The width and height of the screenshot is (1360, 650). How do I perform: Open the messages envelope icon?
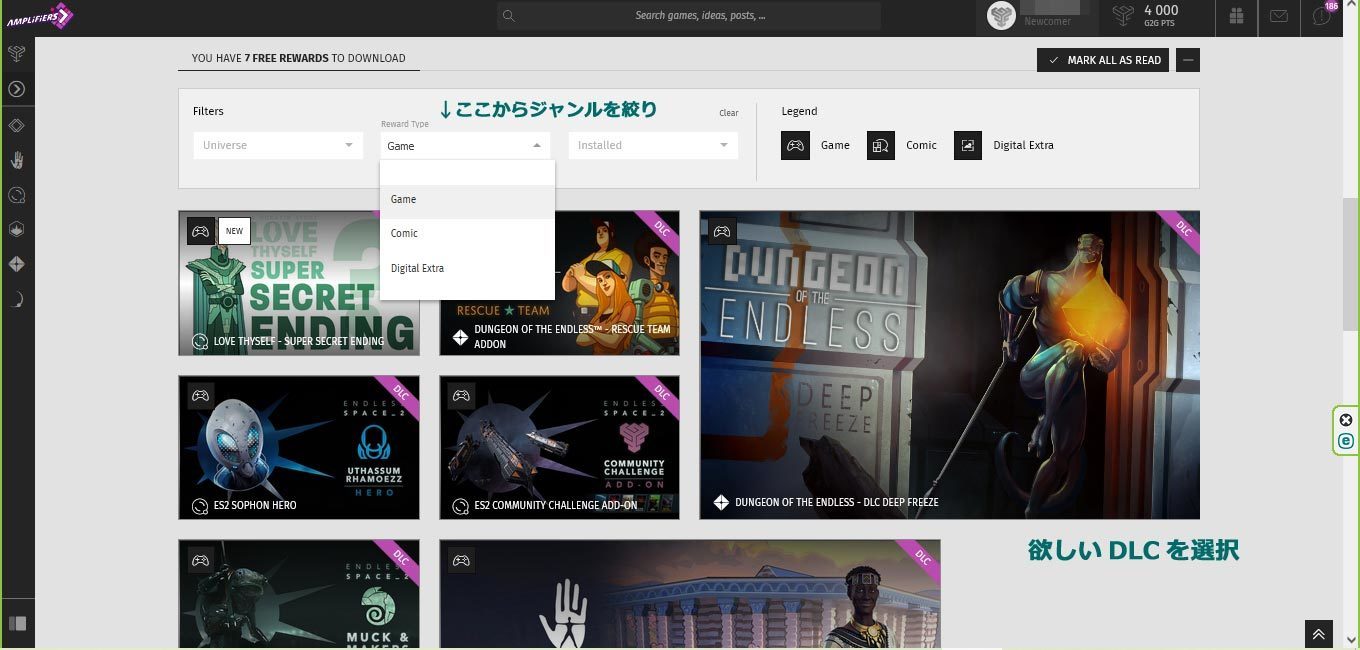coord(1279,16)
